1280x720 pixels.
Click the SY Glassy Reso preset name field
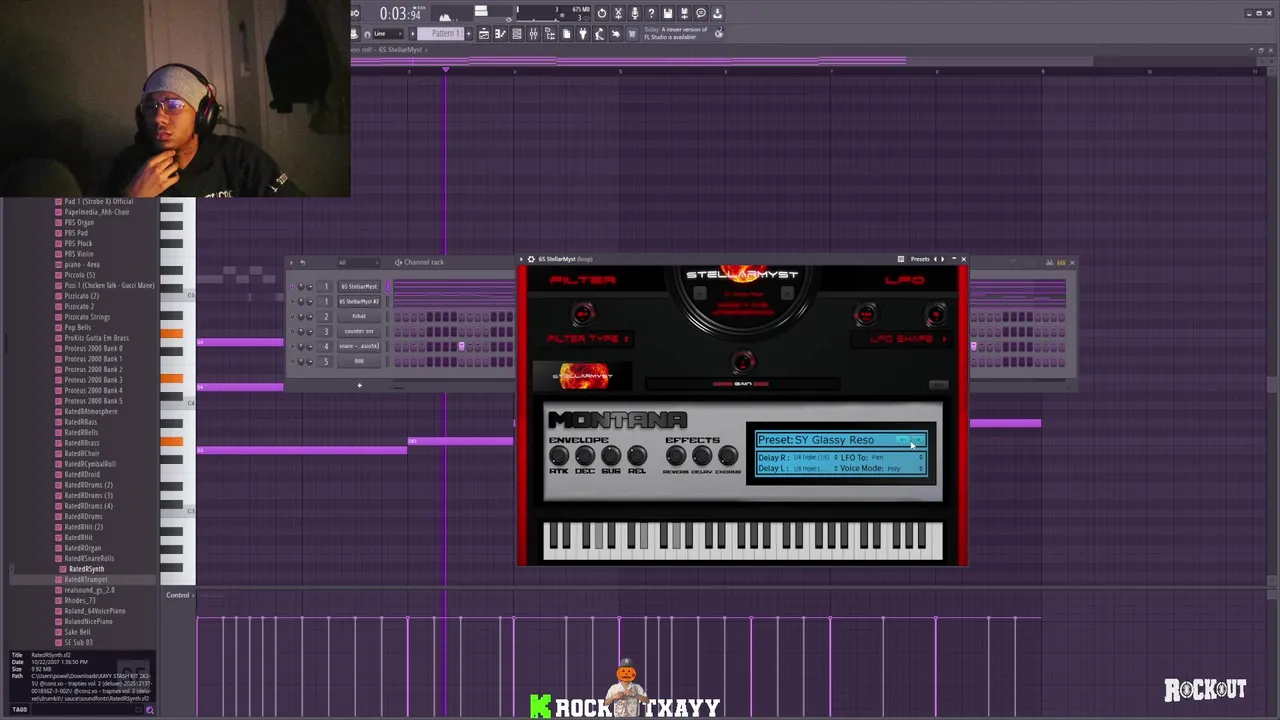click(x=835, y=440)
